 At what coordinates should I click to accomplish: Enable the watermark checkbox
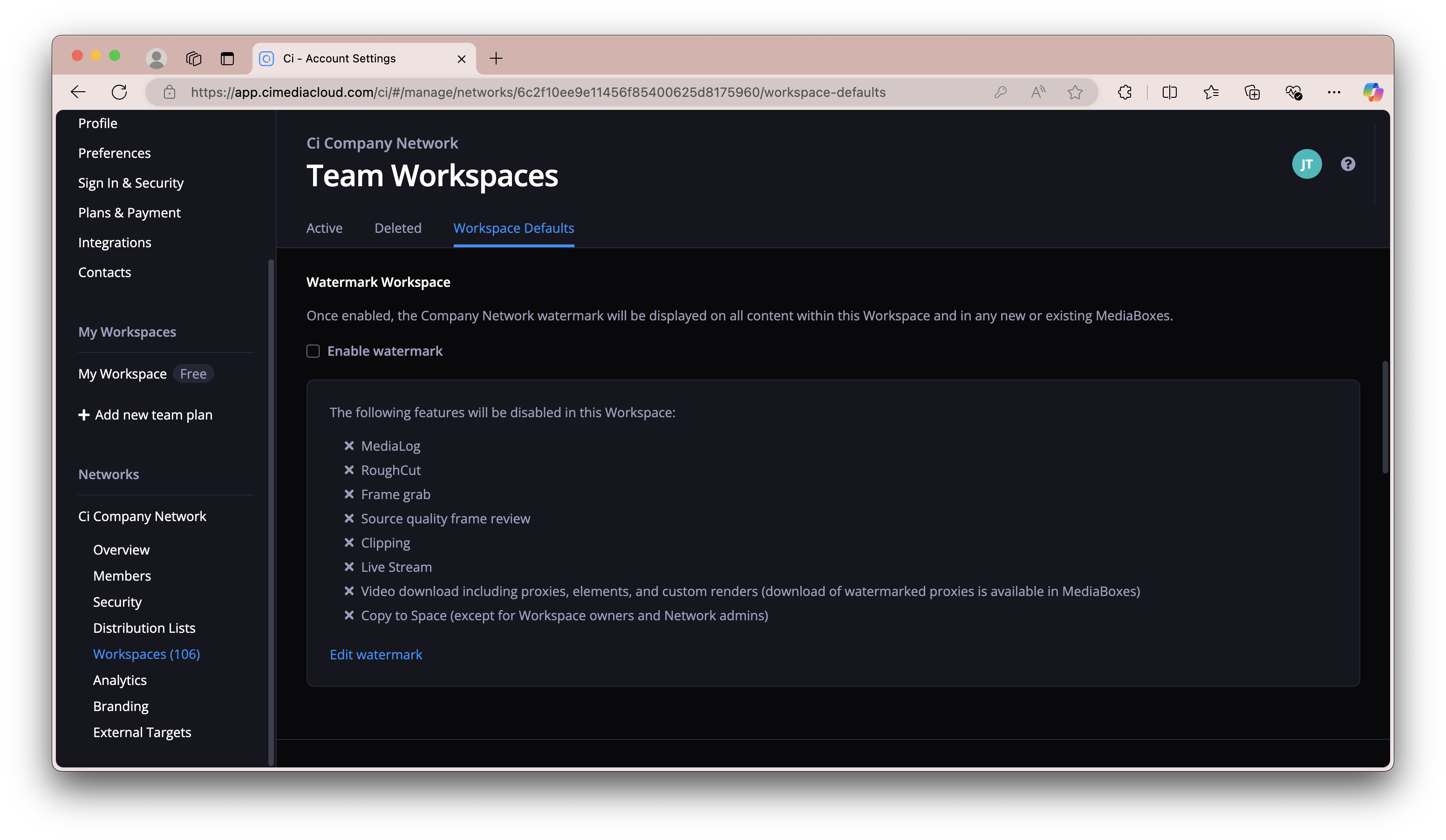[x=313, y=351]
